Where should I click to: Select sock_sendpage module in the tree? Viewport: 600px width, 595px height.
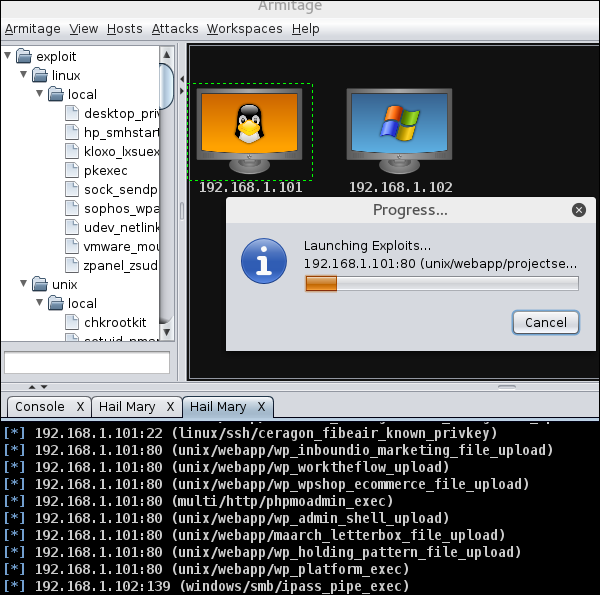tap(120, 189)
